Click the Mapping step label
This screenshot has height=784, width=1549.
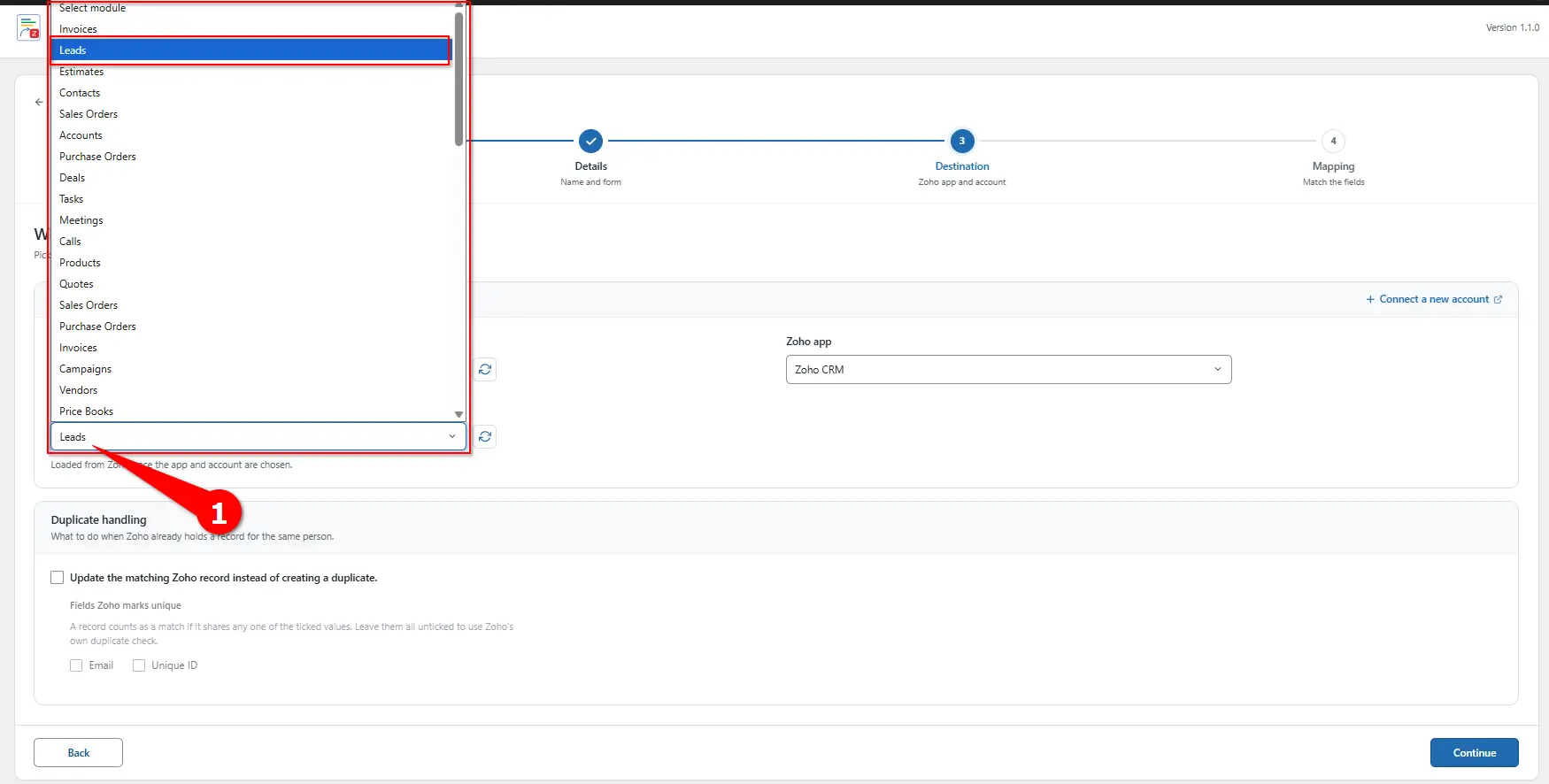click(1333, 166)
